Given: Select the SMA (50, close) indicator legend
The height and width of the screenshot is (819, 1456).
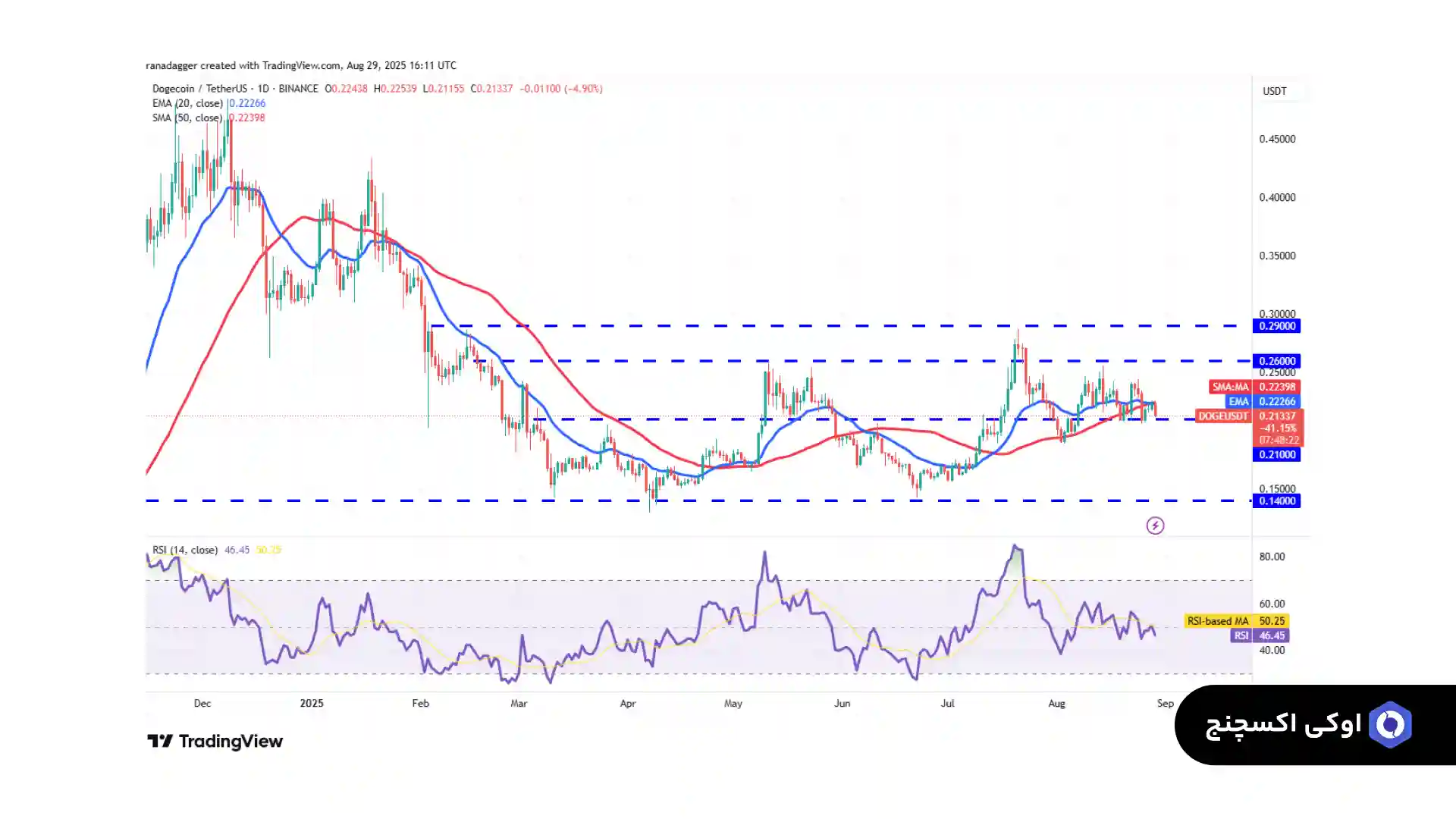Looking at the screenshot, I should coord(187,118).
